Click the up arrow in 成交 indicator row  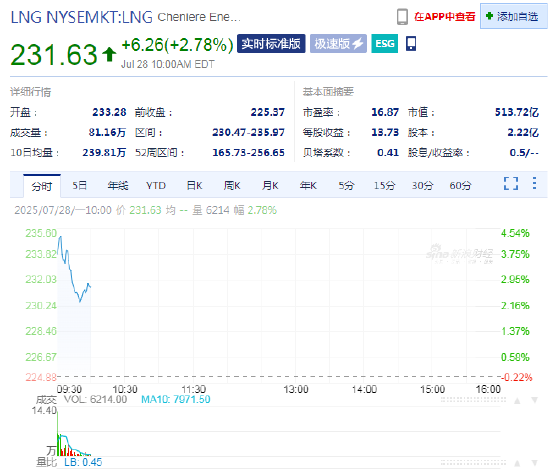point(517,400)
